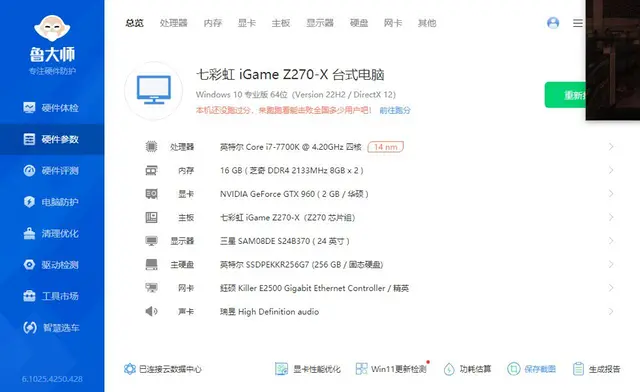Expand the 显卡 row chevron
This screenshot has width=640, height=392.
[x=611, y=194]
